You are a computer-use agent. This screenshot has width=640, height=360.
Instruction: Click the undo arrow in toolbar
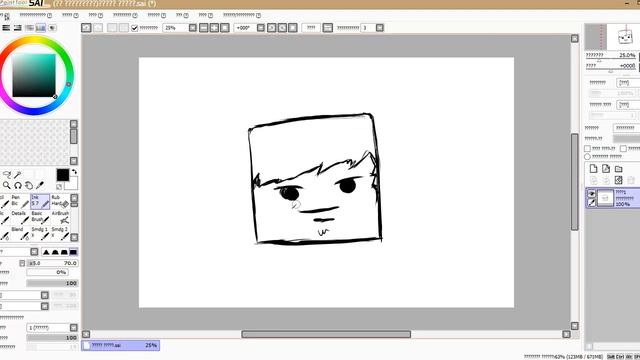click(86, 28)
